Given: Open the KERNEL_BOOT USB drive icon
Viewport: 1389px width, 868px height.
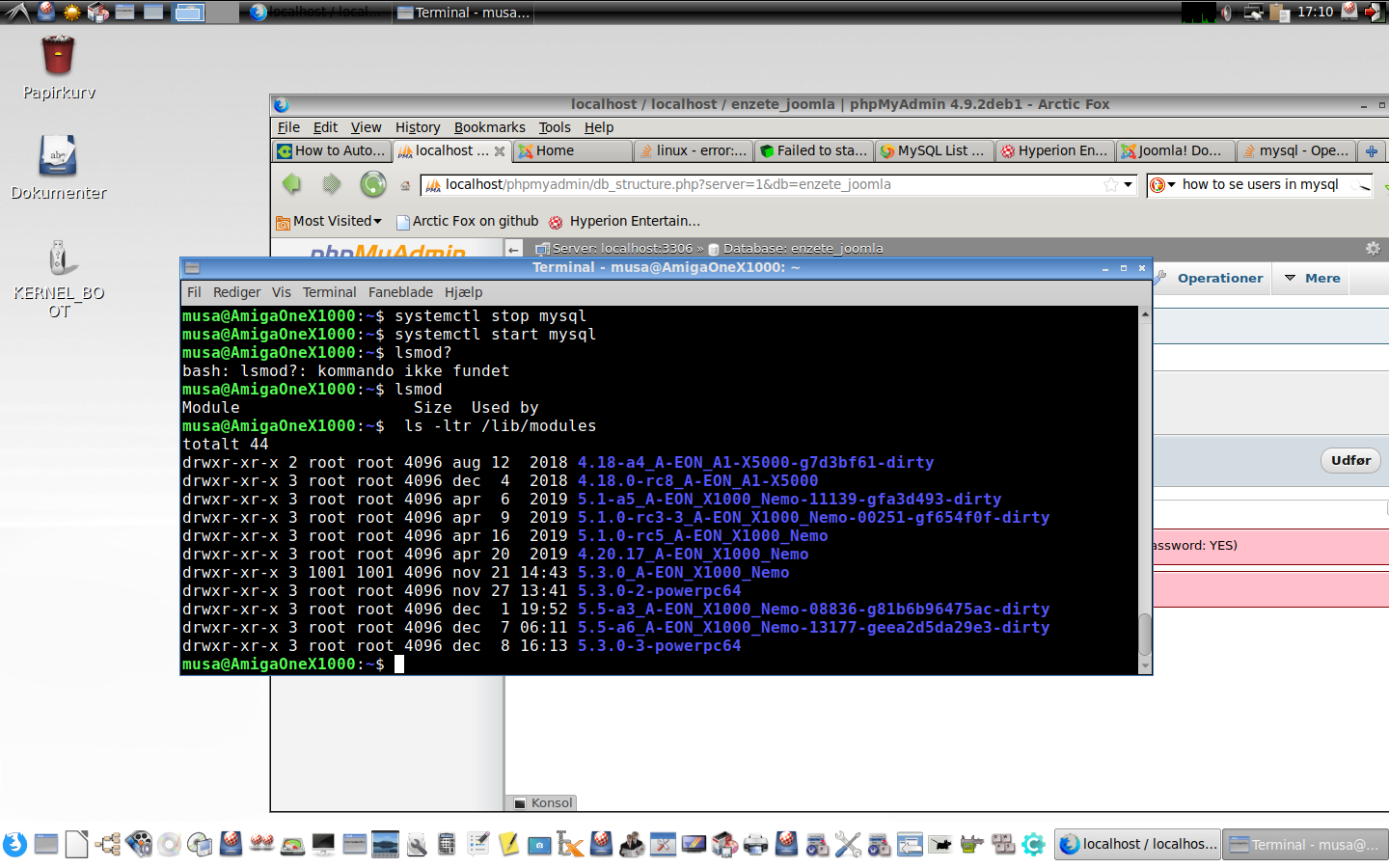Looking at the screenshot, I should tap(59, 258).
